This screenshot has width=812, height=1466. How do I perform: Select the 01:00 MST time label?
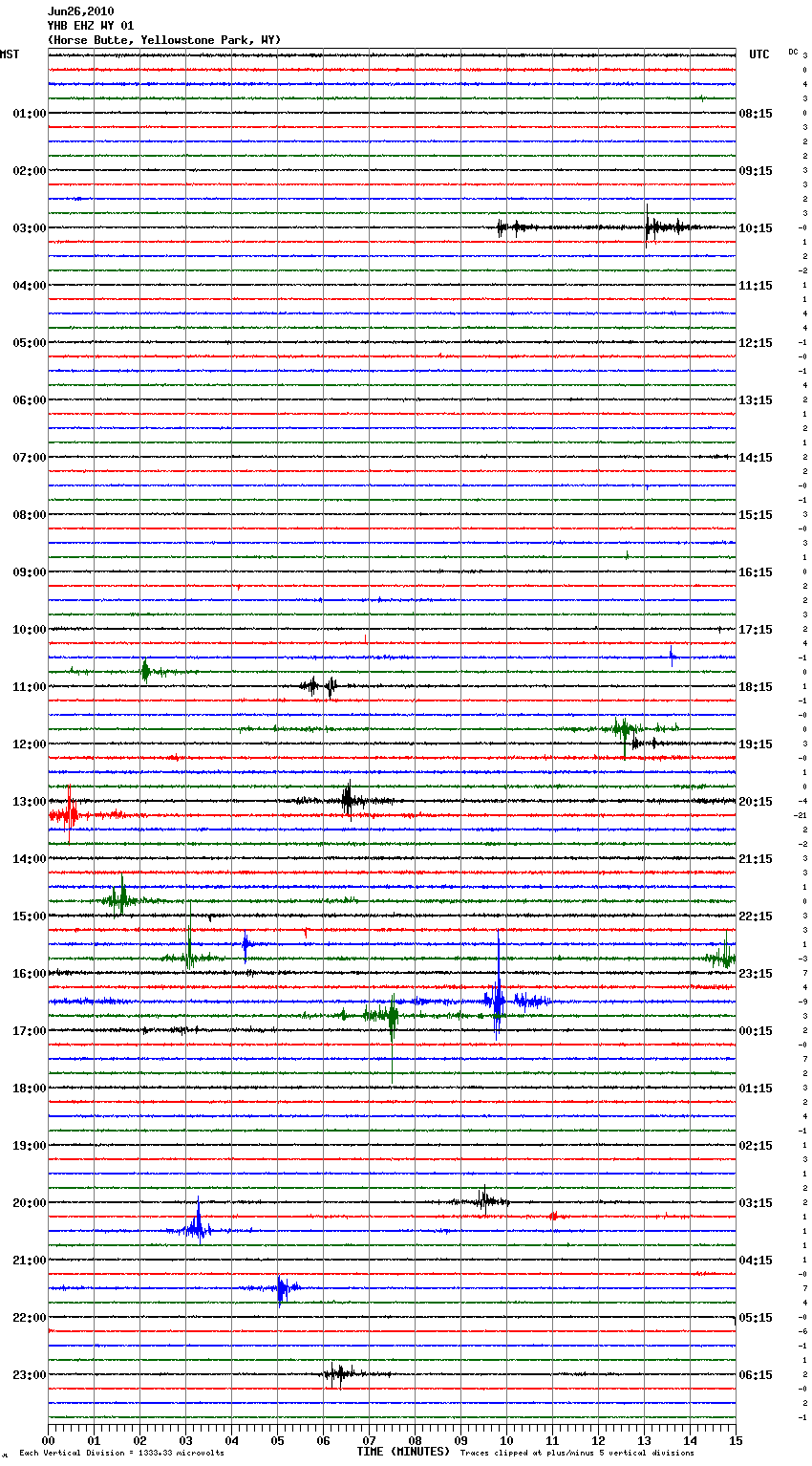click(x=30, y=114)
